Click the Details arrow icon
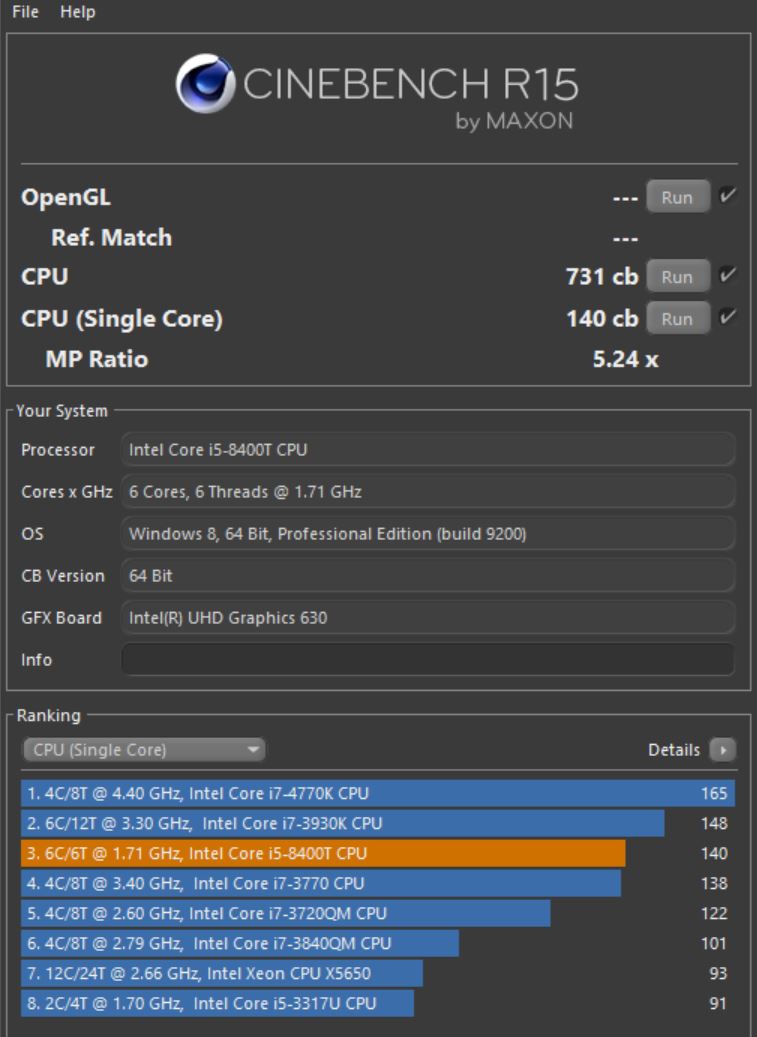Viewport: 757px width, 1037px height. [x=722, y=750]
